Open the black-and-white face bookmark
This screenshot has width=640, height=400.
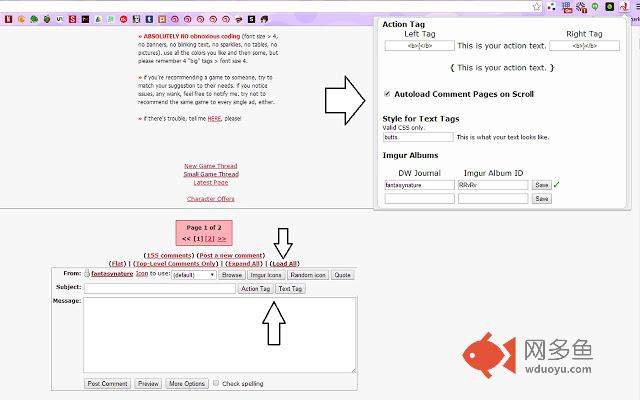pos(136,19)
